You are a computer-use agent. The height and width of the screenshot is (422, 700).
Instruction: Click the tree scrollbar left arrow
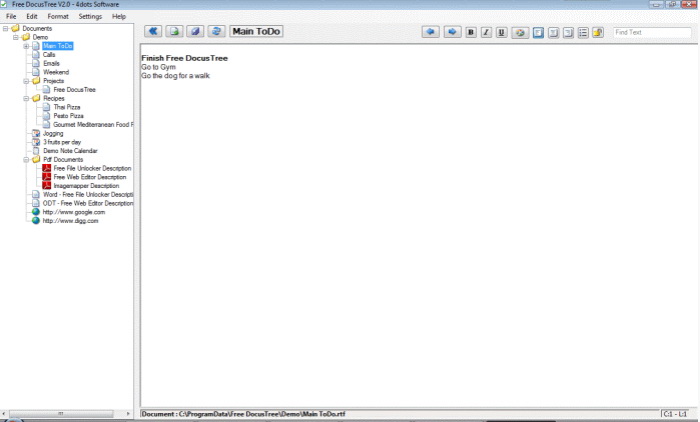pos(4,414)
